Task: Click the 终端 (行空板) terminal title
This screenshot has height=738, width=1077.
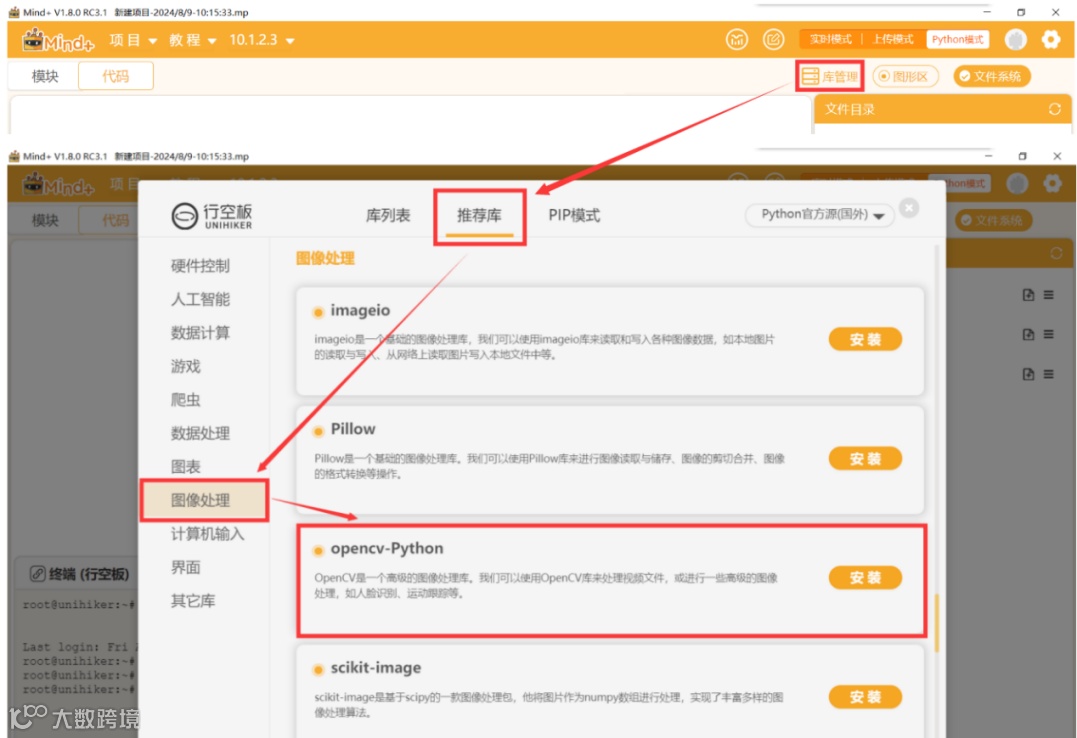Action: pyautogui.click(x=89, y=574)
